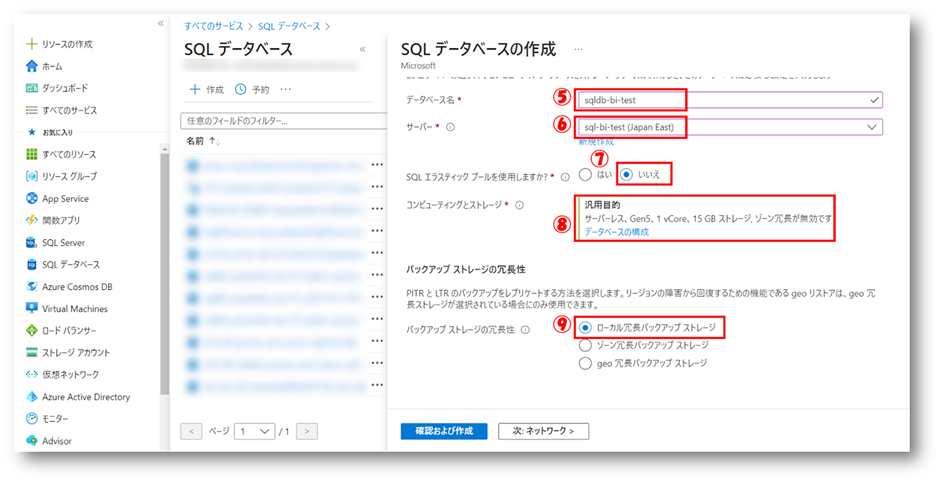The width and height of the screenshot is (941, 483).
Task: Click the 次: ネットワーク > button
Action: point(543,431)
